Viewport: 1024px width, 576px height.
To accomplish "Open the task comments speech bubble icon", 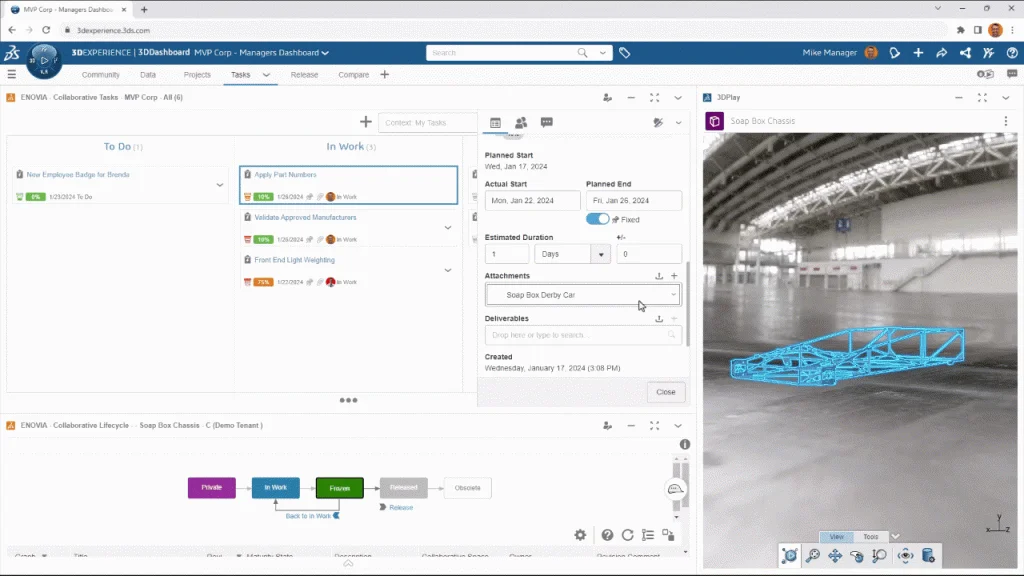I will (x=547, y=122).
